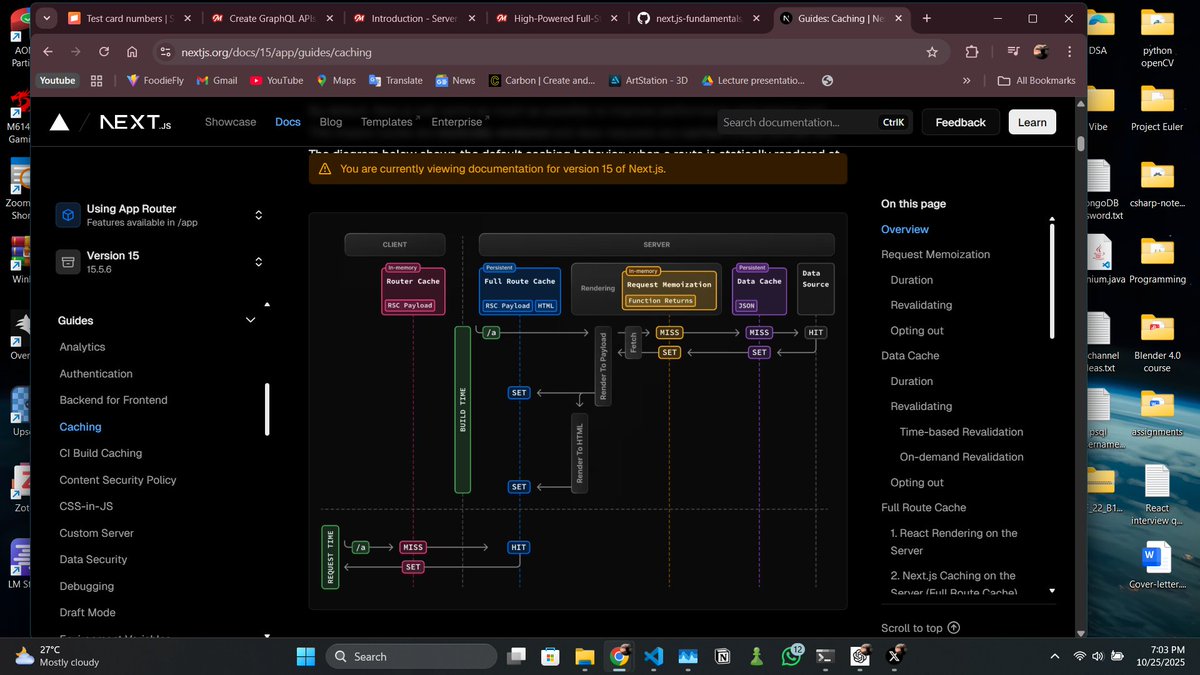Image resolution: width=1200 pixels, height=675 pixels.
Task: Jump to Time-based Revalidation section
Action: point(962,432)
